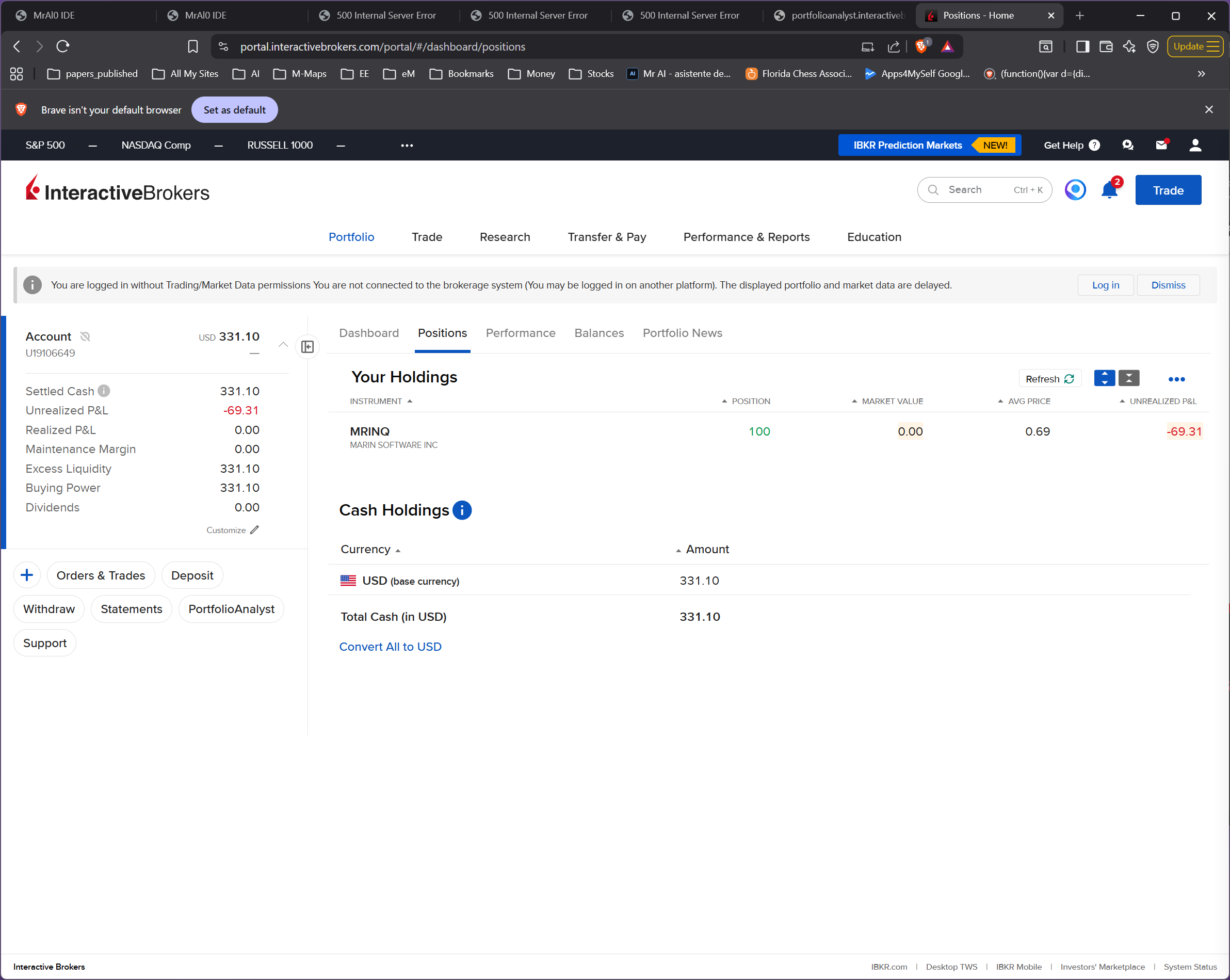Click the Cash Holdings info icon

point(462,510)
